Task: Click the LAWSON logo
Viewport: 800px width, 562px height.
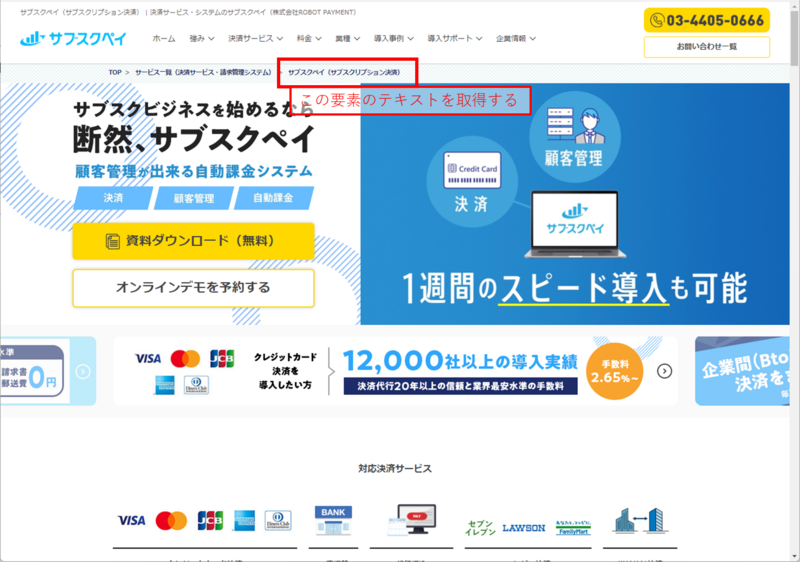Action: tap(524, 528)
